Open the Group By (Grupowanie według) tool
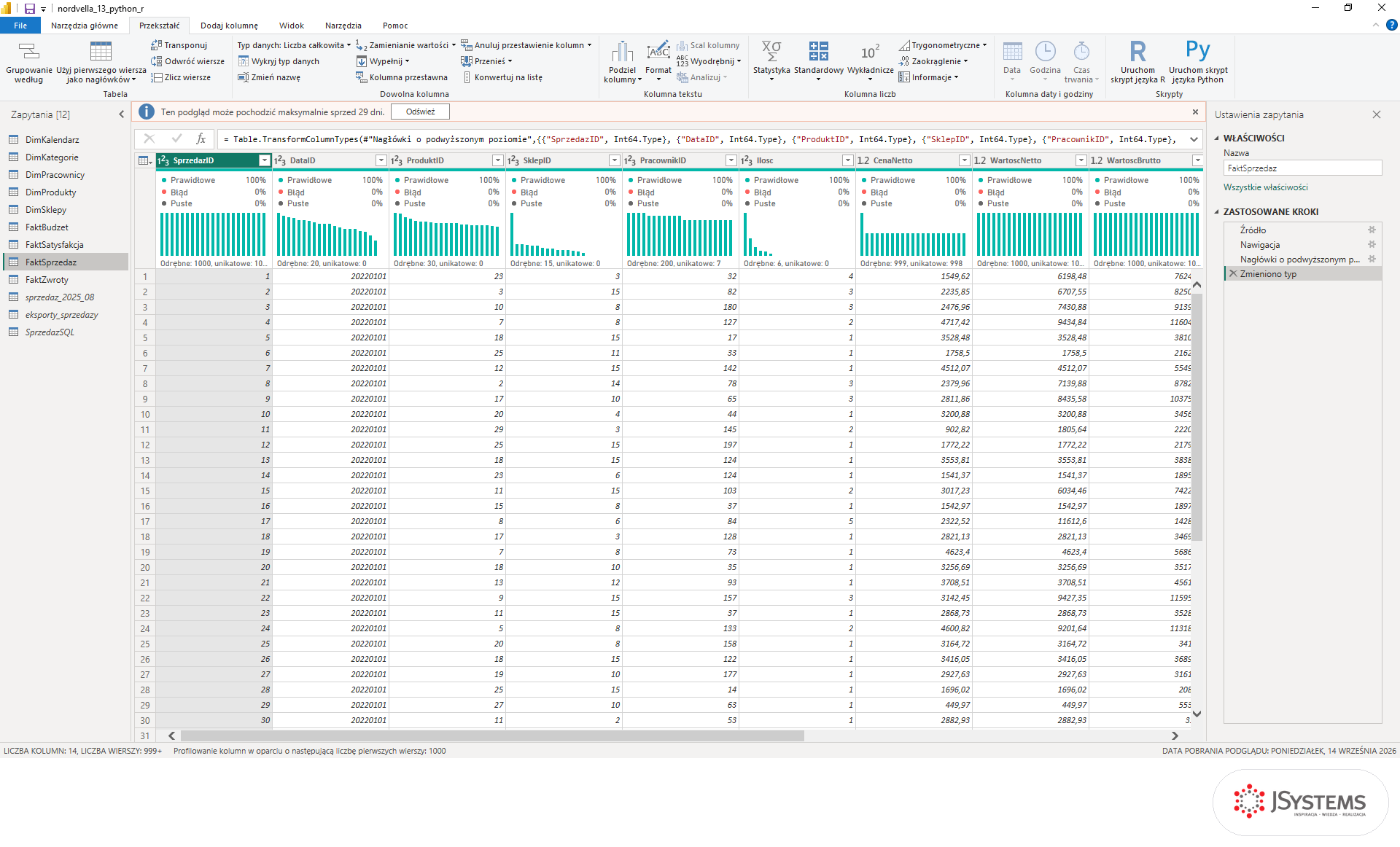This screenshot has width=1400, height=847. [29, 63]
